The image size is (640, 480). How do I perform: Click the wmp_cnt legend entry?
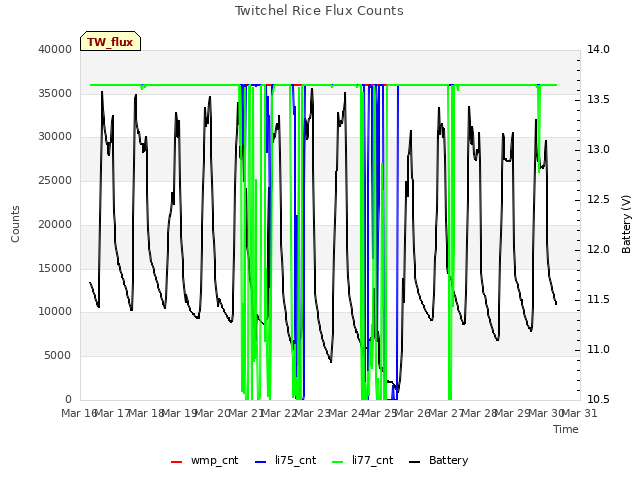[204, 460]
